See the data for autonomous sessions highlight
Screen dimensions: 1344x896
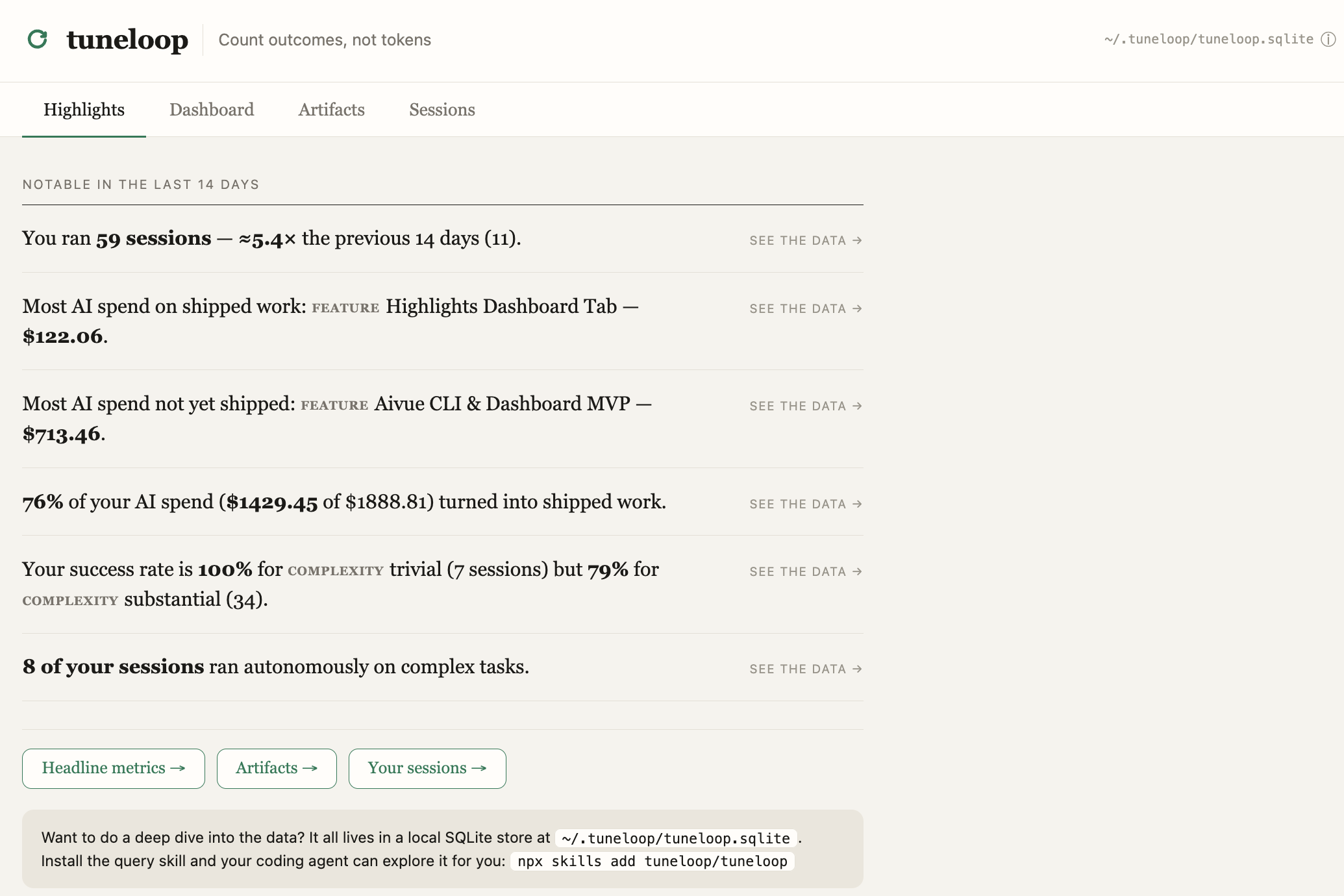(x=806, y=669)
